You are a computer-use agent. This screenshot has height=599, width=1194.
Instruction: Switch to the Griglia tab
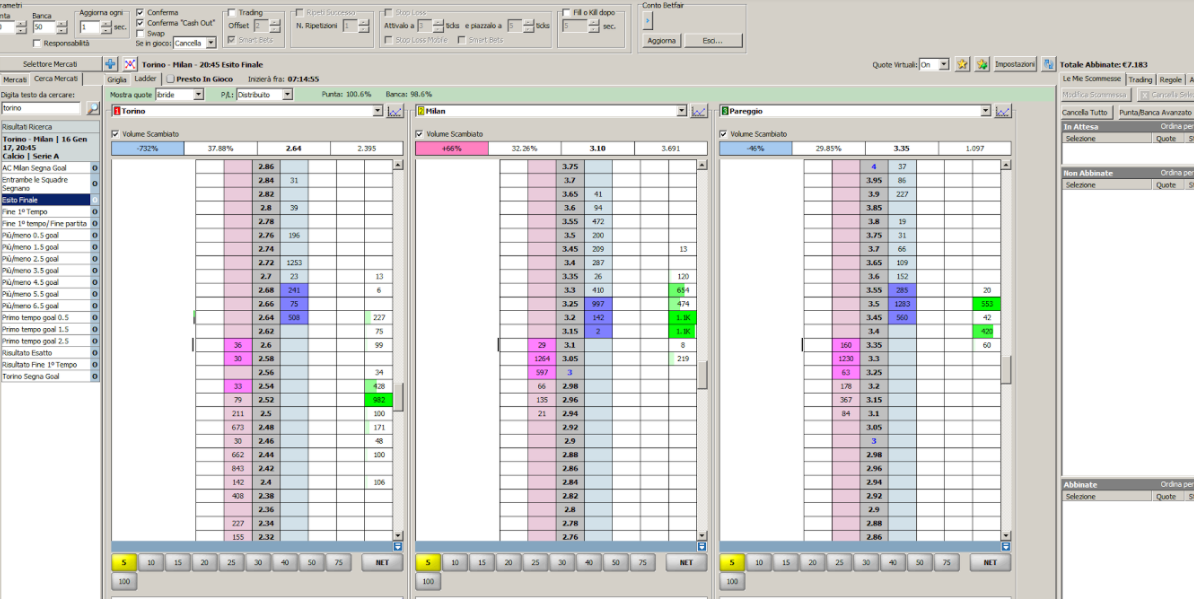click(x=117, y=79)
